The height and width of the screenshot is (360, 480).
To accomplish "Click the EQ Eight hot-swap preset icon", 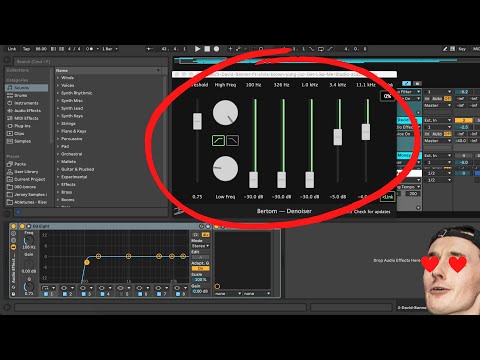I will (x=201, y=226).
